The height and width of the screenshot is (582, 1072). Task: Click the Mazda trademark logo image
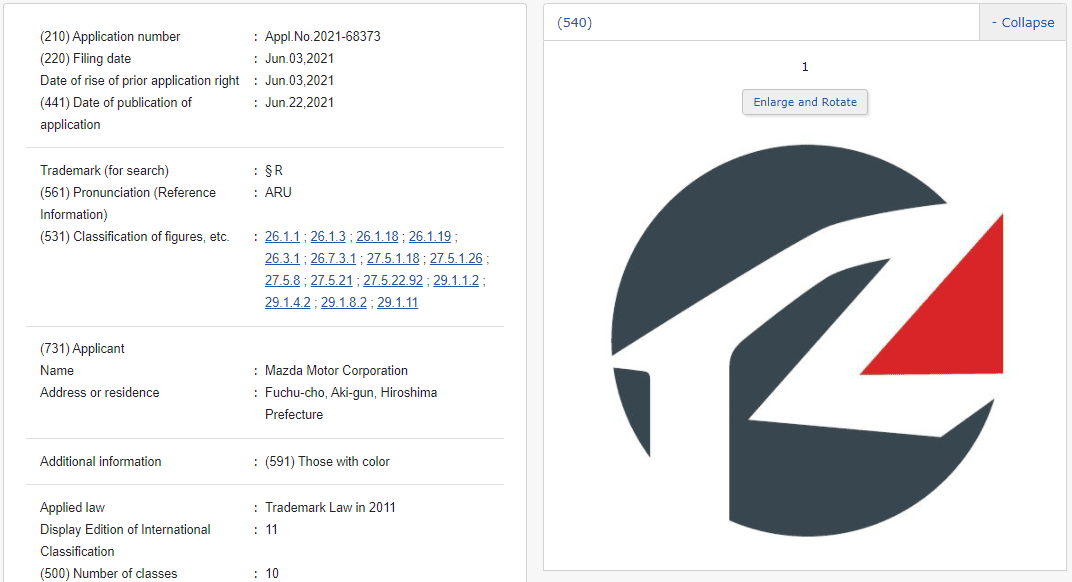pyautogui.click(x=807, y=340)
